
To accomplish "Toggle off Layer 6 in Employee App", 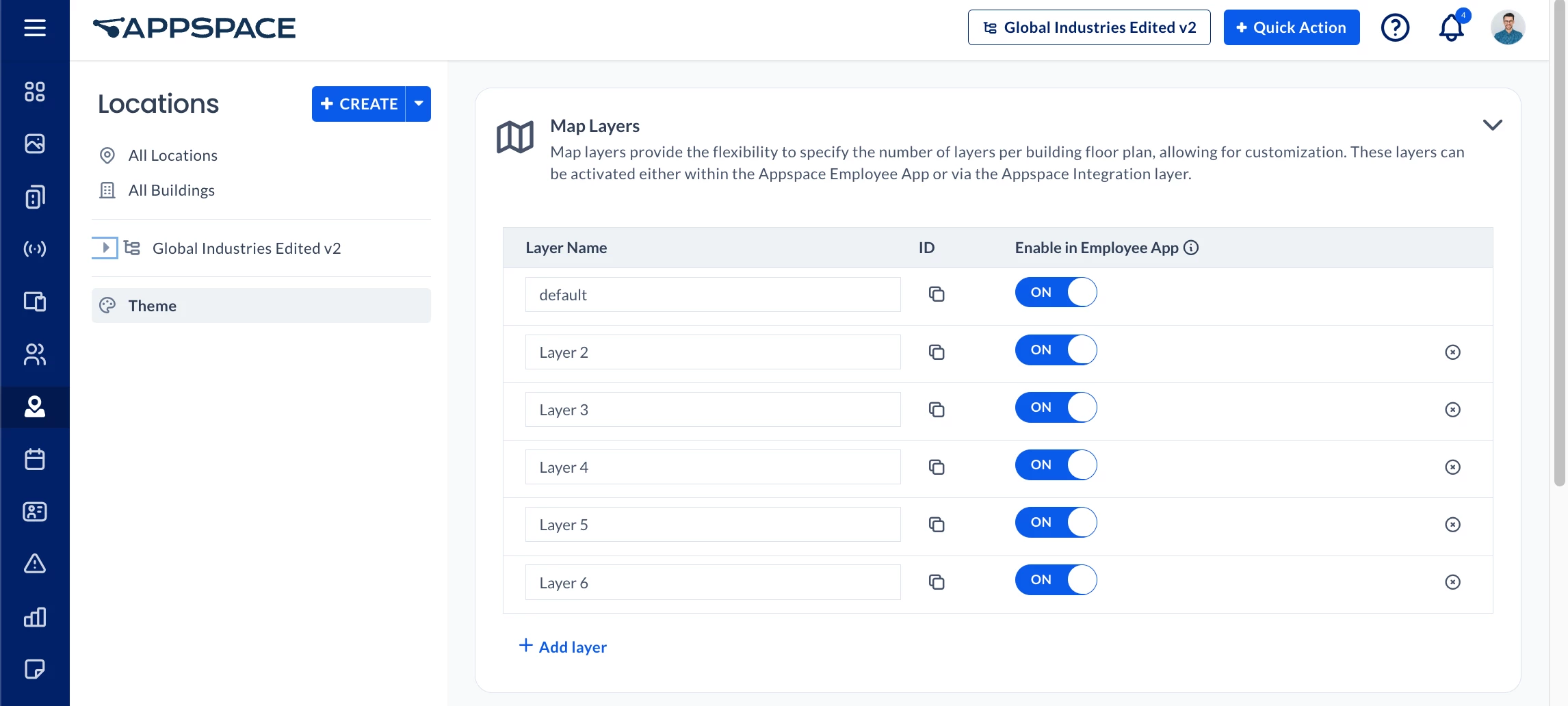I will (1056, 579).
